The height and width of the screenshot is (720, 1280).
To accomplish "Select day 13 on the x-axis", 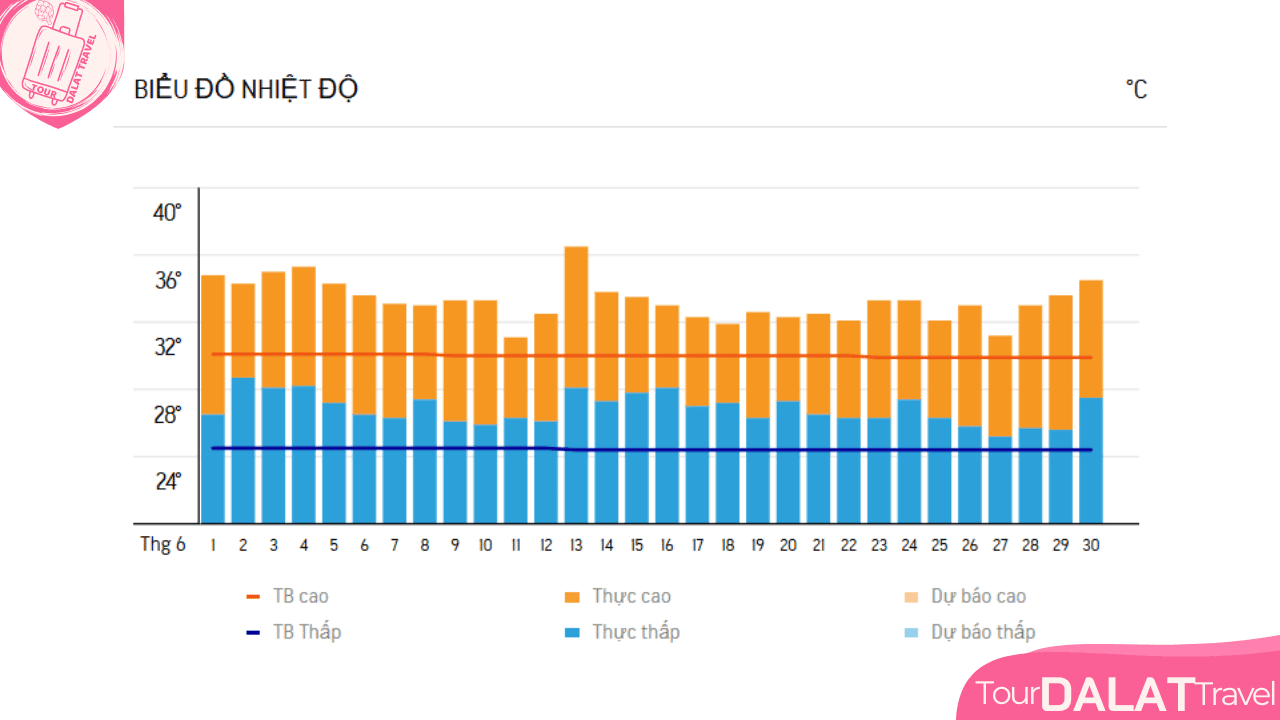I will pyautogui.click(x=576, y=545).
